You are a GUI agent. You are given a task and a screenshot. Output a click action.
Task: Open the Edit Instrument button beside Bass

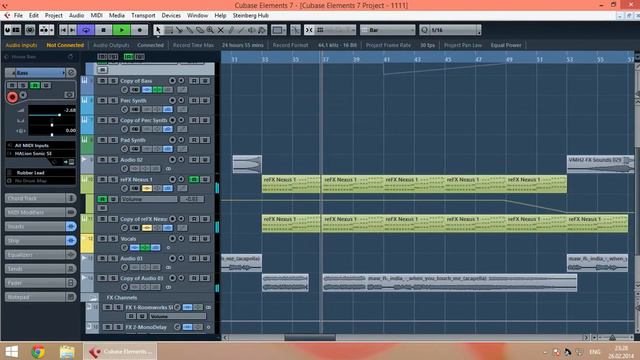coord(71,73)
